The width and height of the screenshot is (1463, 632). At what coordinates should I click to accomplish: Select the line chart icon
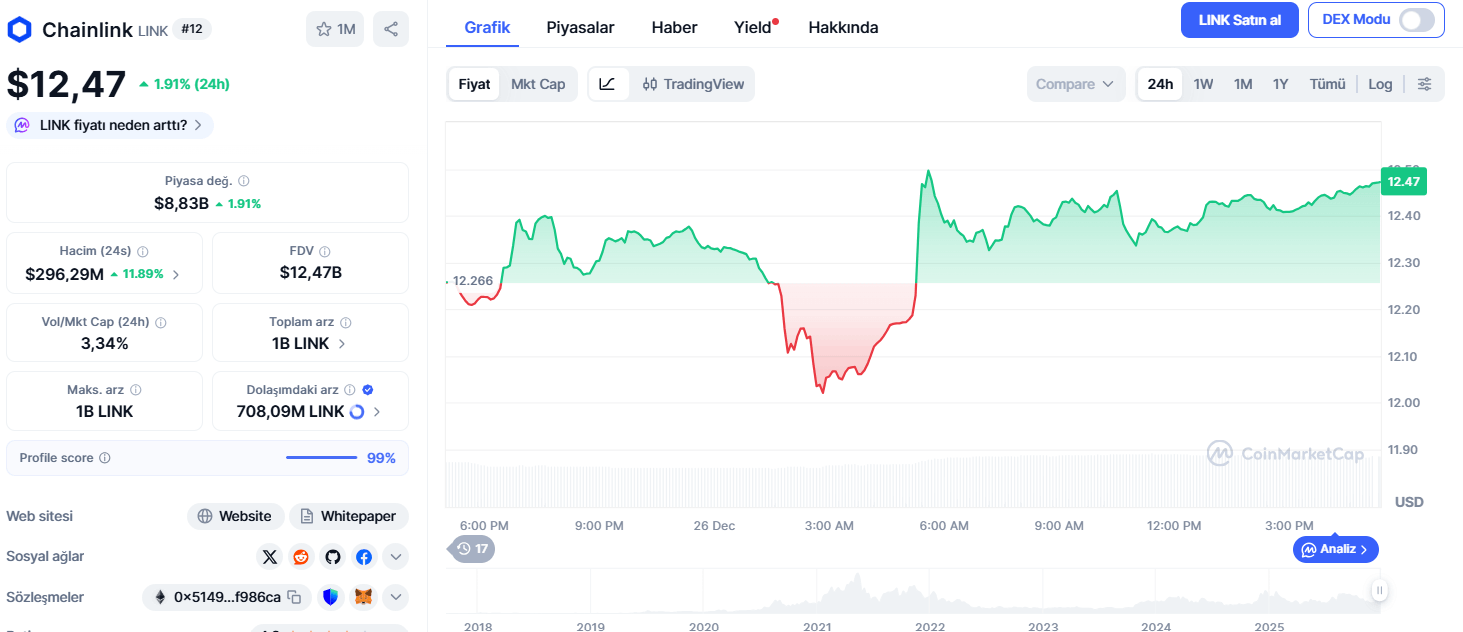(x=608, y=84)
